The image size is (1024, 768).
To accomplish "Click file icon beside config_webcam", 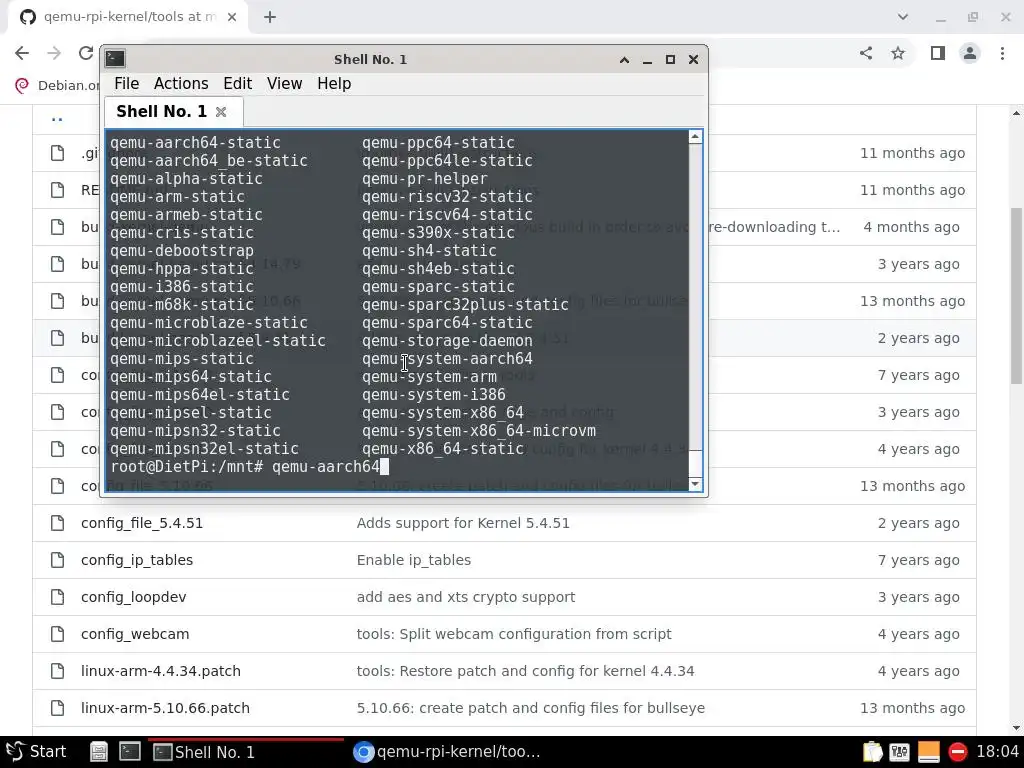I will point(57,634).
